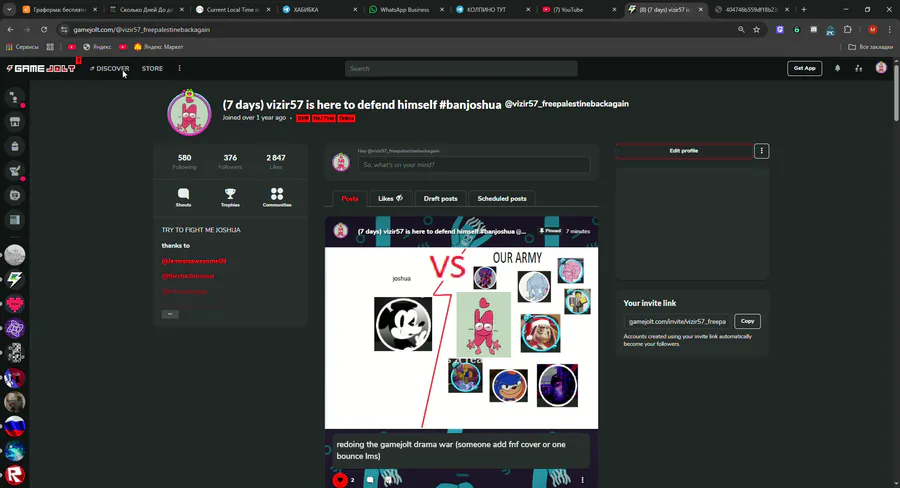The image size is (900, 488).
Task: Open comments on the pinned post
Action: click(370, 480)
